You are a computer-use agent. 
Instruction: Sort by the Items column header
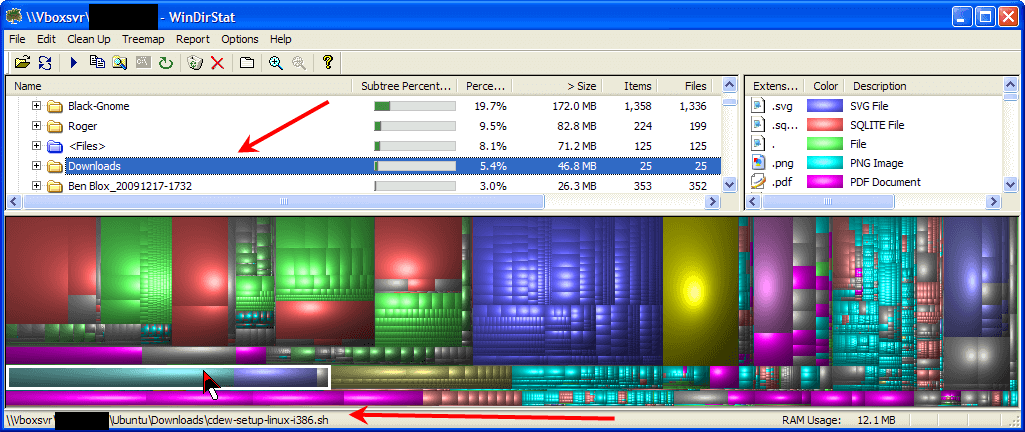click(x=630, y=86)
